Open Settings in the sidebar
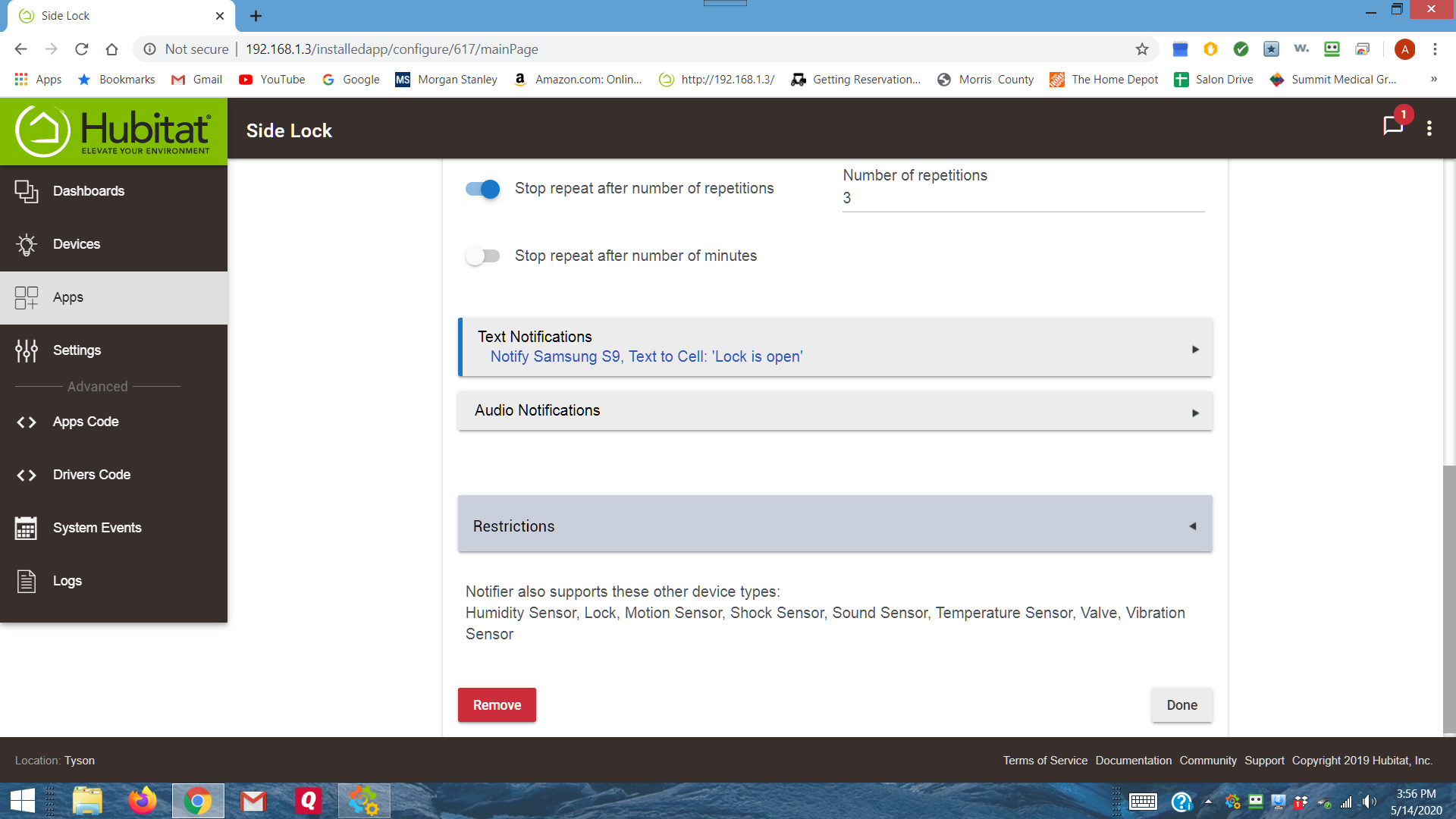The image size is (1456, 819). [114, 350]
